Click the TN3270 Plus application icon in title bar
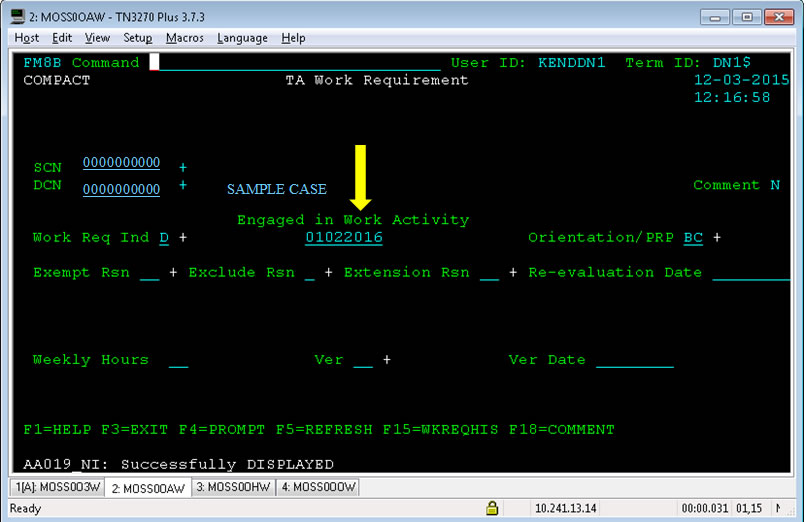Viewport: 806px width, 522px height. (x=17, y=16)
